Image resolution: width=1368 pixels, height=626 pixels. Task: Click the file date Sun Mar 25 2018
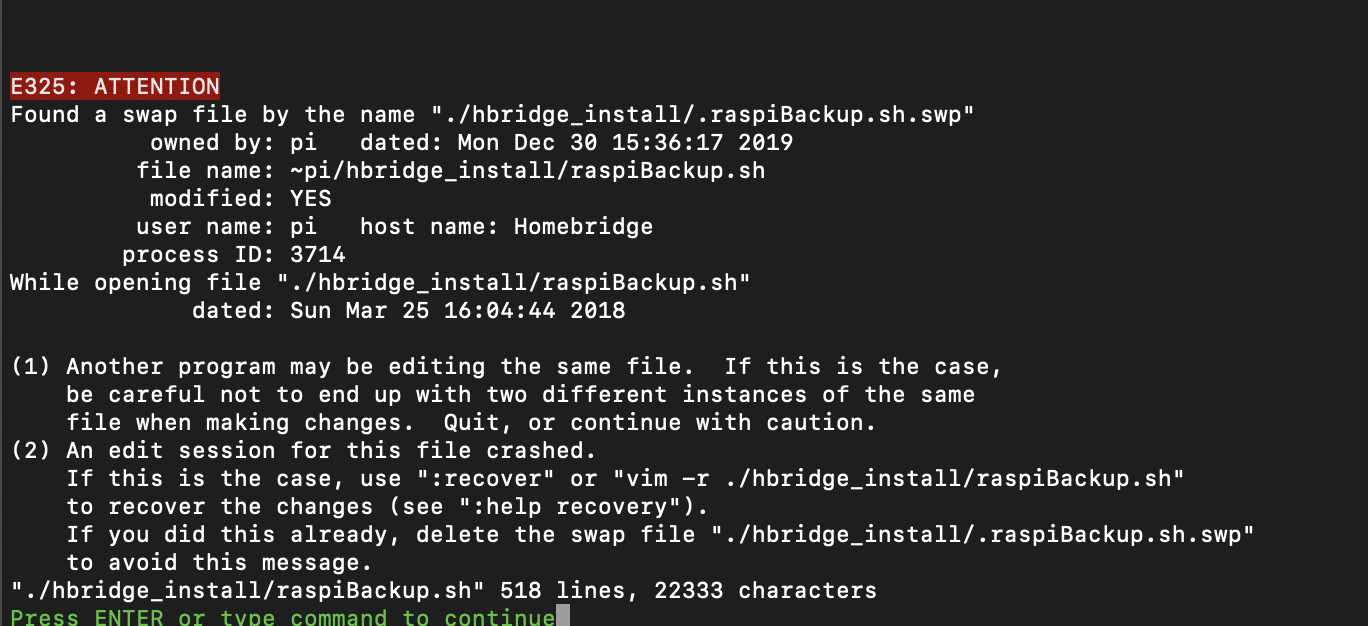click(457, 311)
